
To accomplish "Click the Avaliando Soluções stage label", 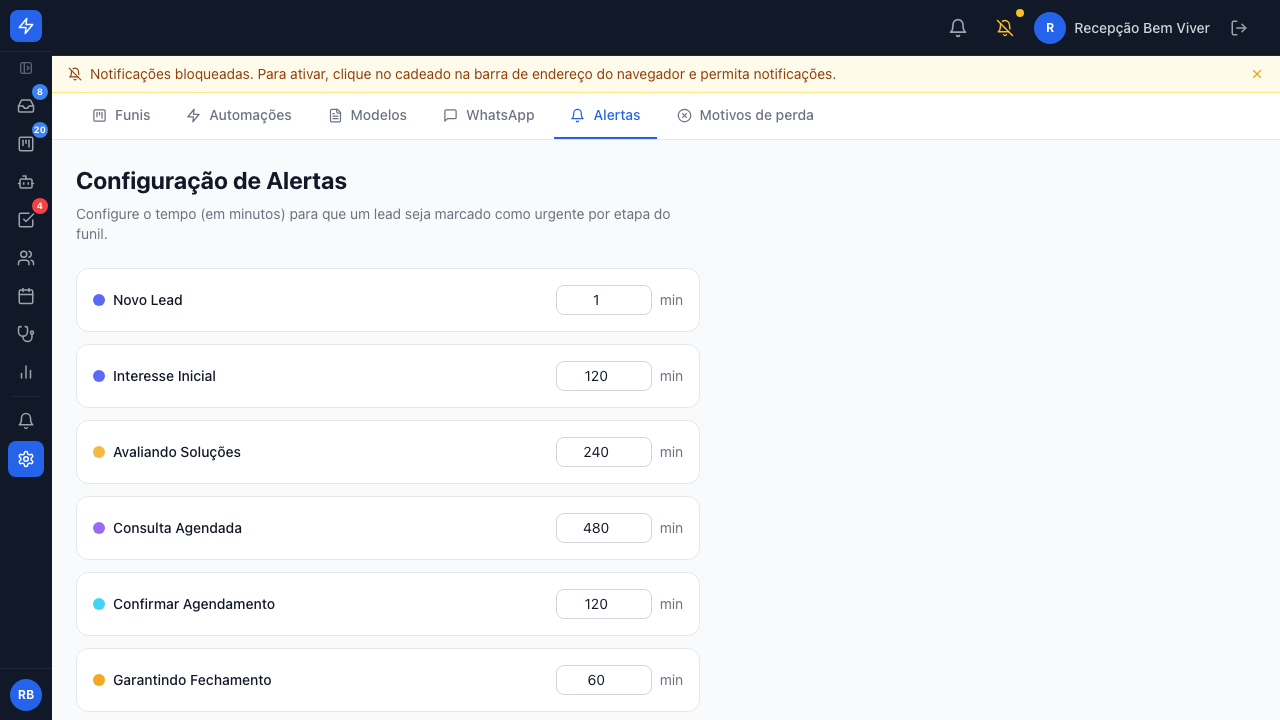I will (x=177, y=452).
